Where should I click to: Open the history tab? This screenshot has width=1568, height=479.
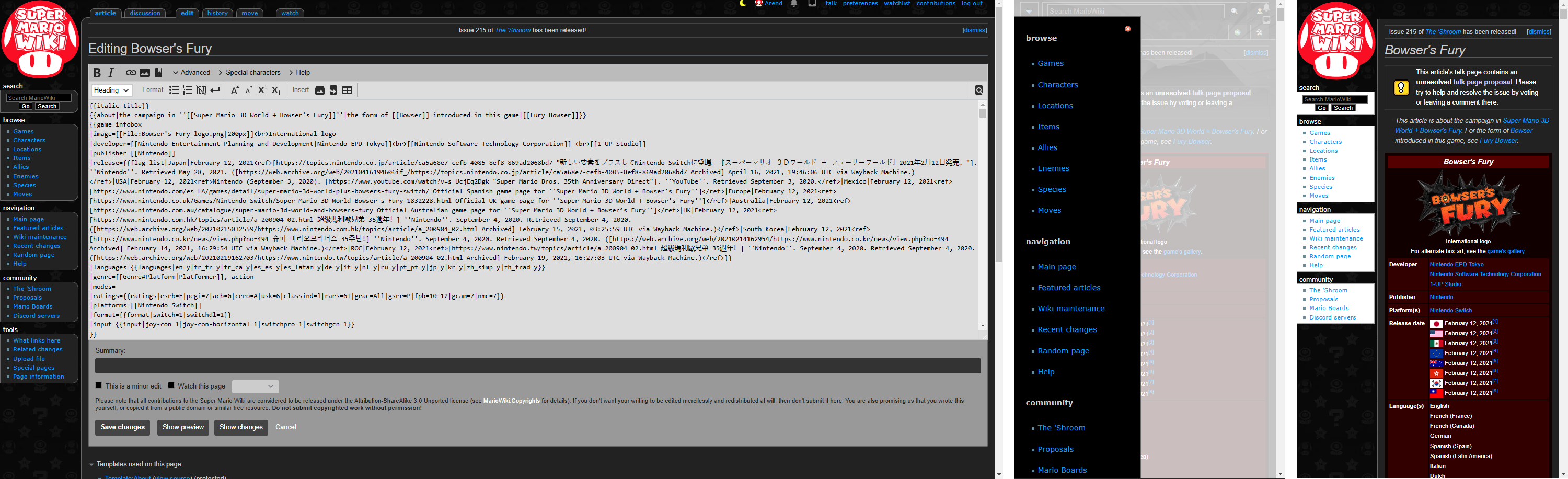tap(217, 13)
